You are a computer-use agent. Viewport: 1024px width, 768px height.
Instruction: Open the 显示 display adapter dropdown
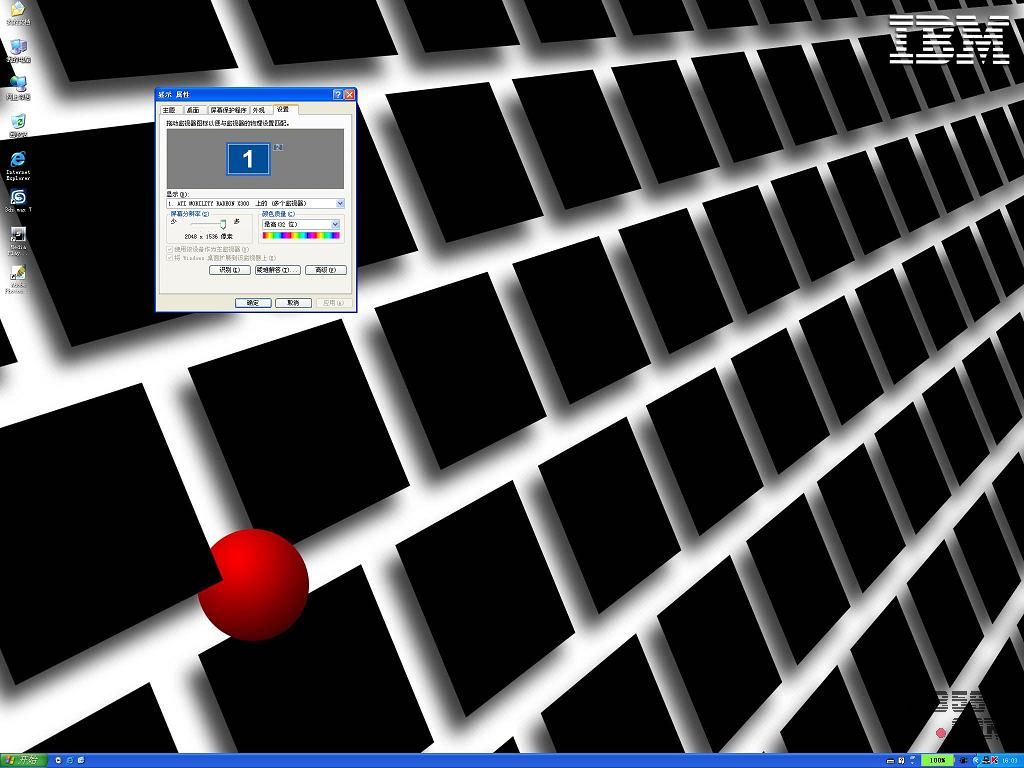pos(255,204)
